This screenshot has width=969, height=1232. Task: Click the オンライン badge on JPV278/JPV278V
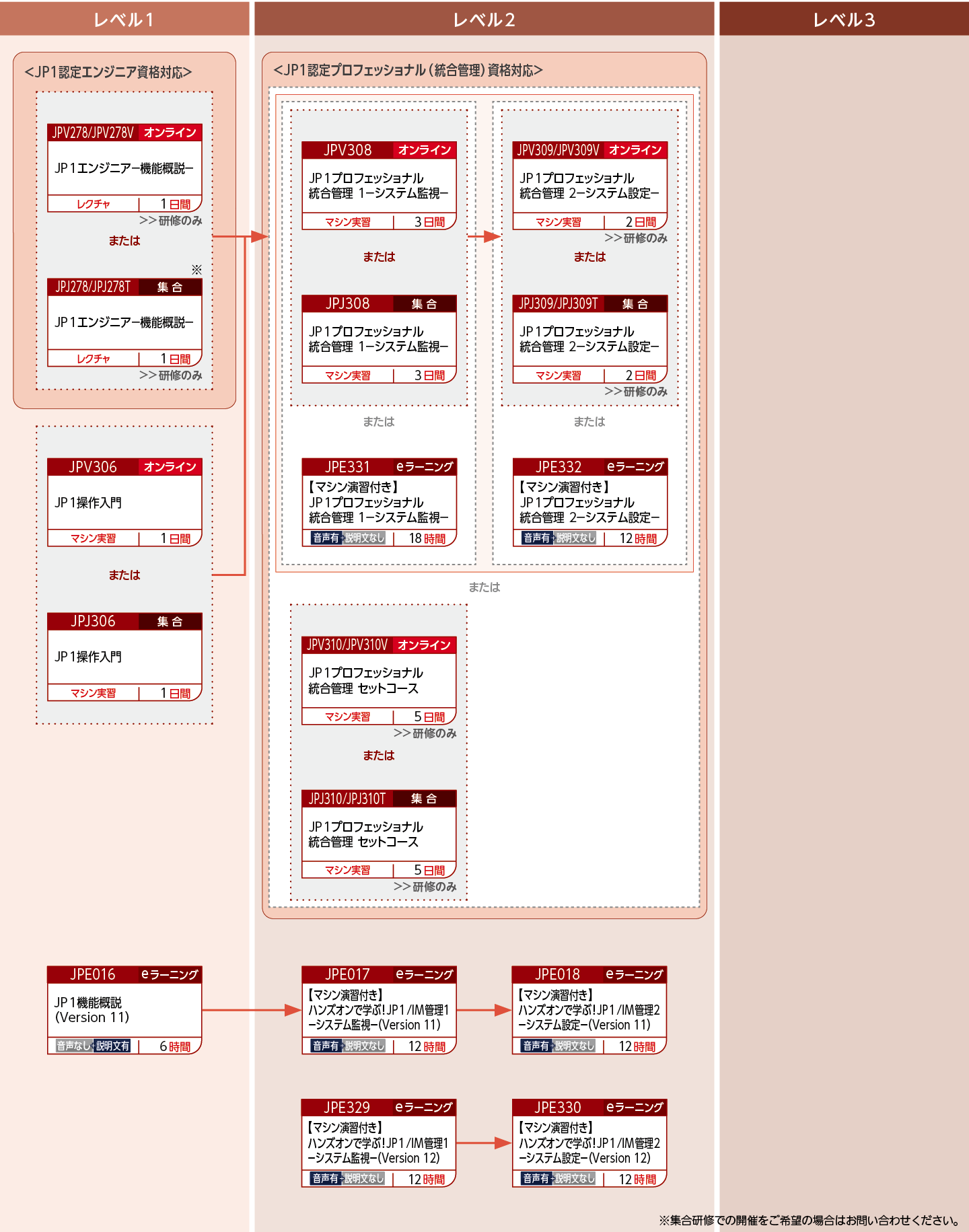point(170,133)
